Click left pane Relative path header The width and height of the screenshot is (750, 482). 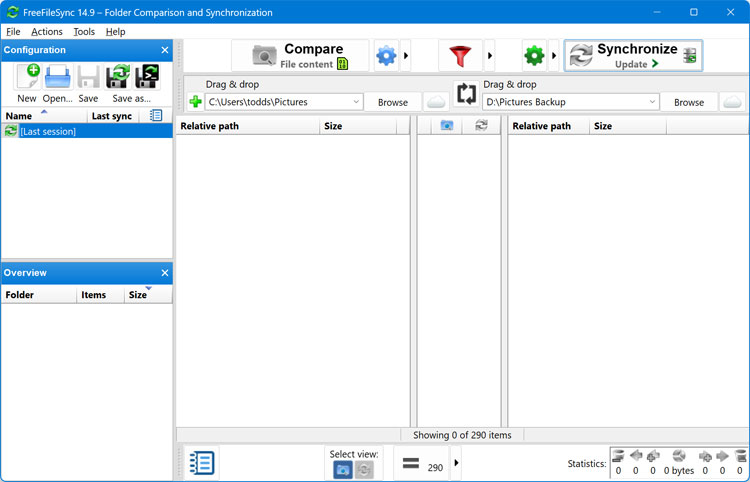248,126
